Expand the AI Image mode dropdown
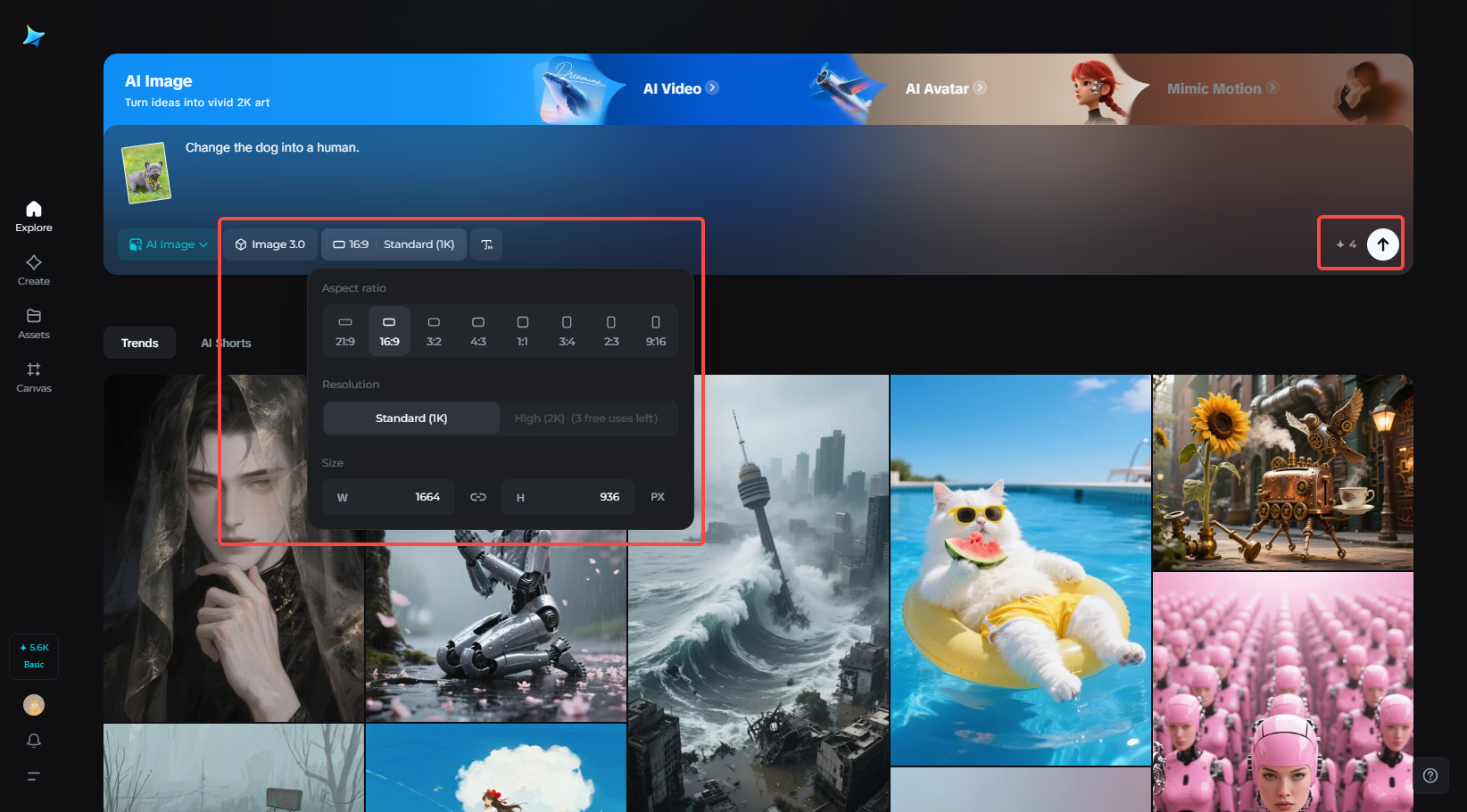The height and width of the screenshot is (812, 1467). pos(169,244)
